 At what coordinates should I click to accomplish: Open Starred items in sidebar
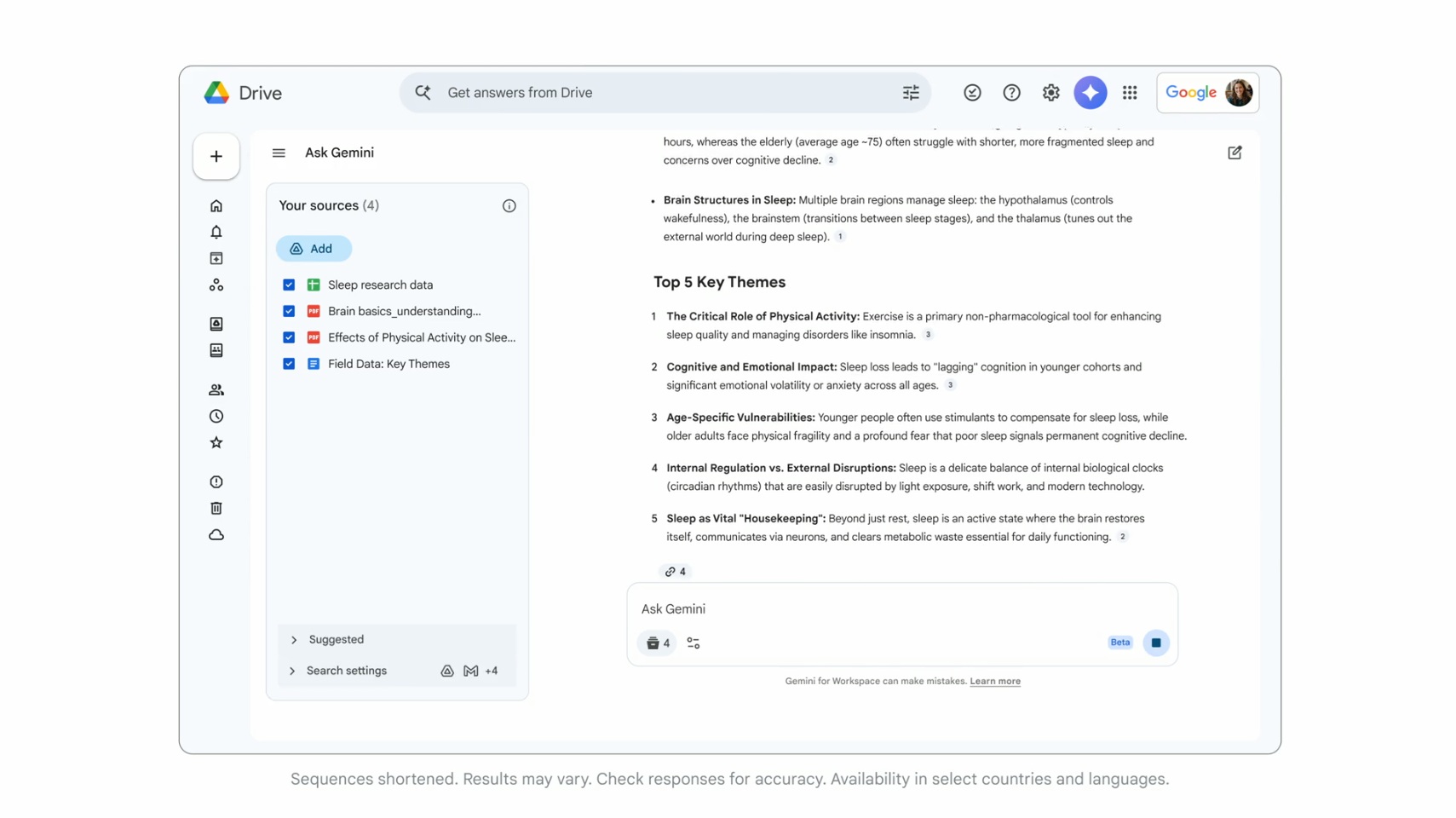(216, 443)
